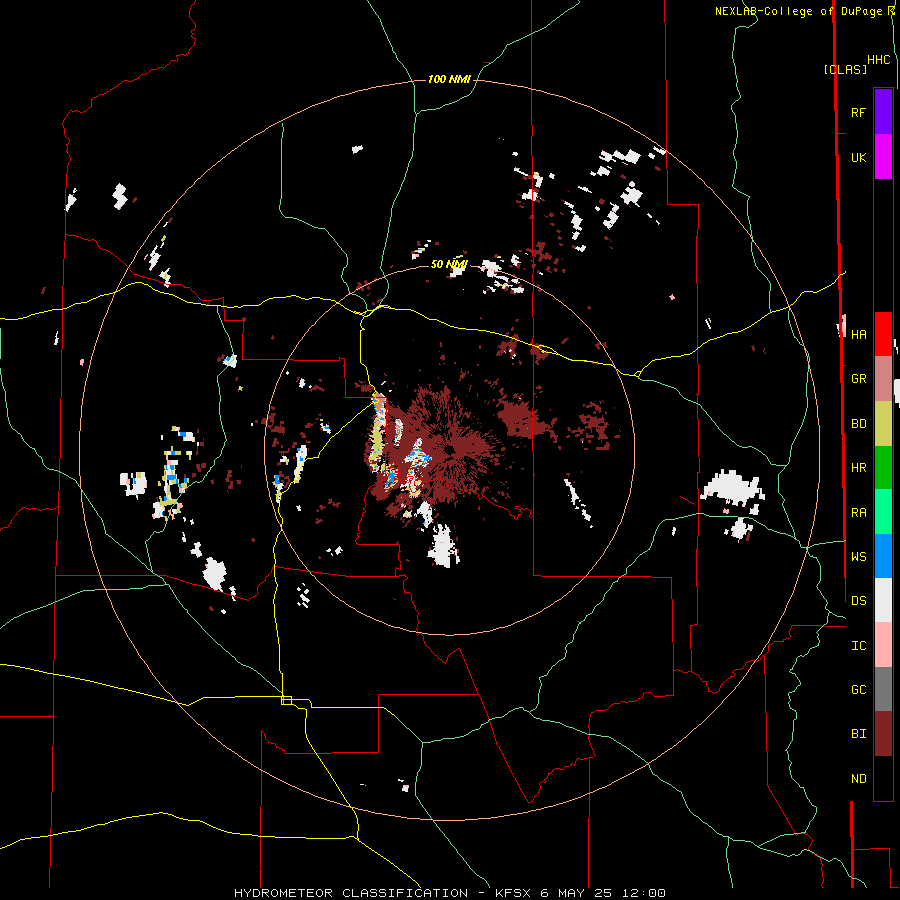
Task: Click the GR legend color swatch
Action: (883, 379)
